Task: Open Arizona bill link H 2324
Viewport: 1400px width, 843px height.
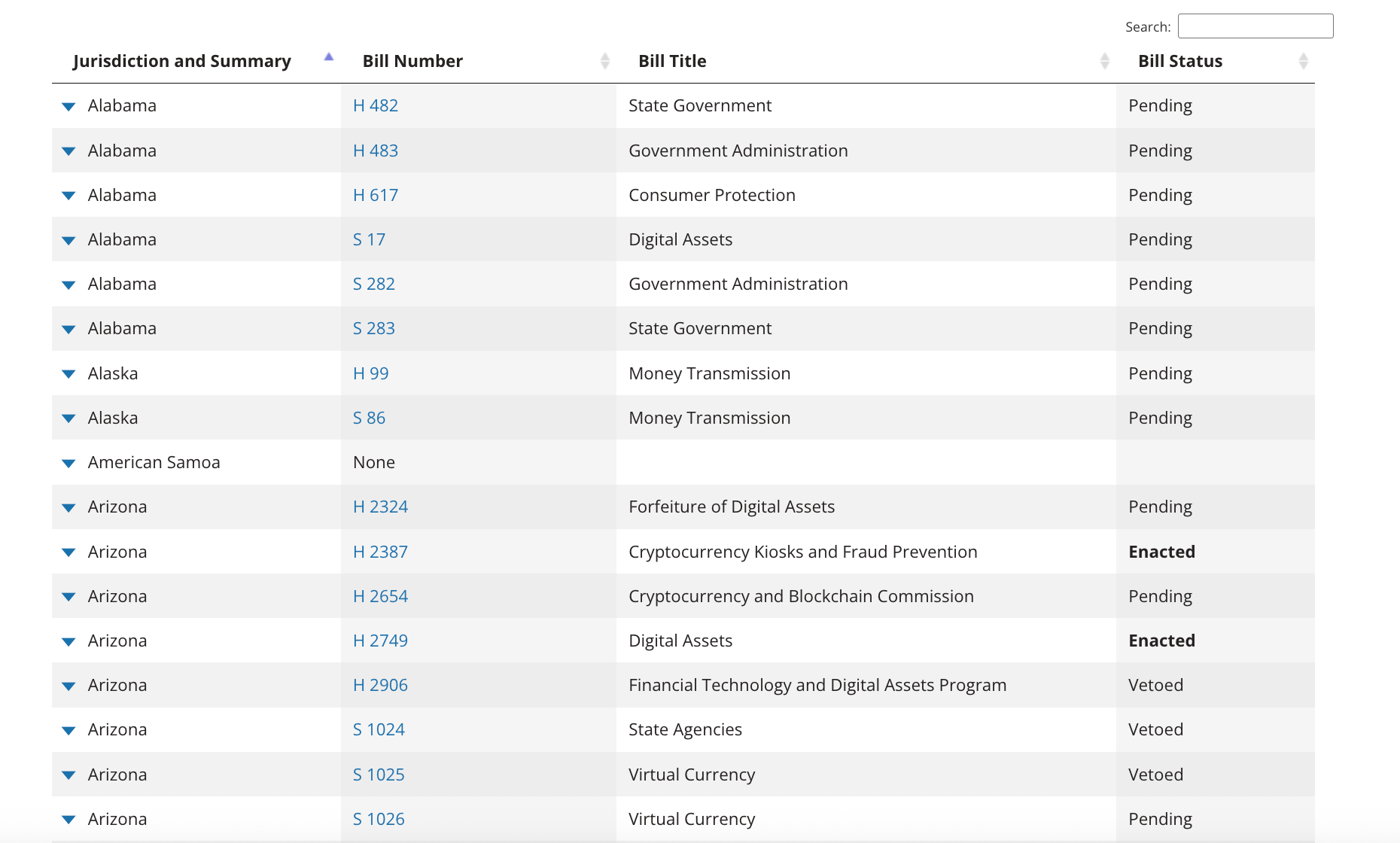Action: point(380,507)
